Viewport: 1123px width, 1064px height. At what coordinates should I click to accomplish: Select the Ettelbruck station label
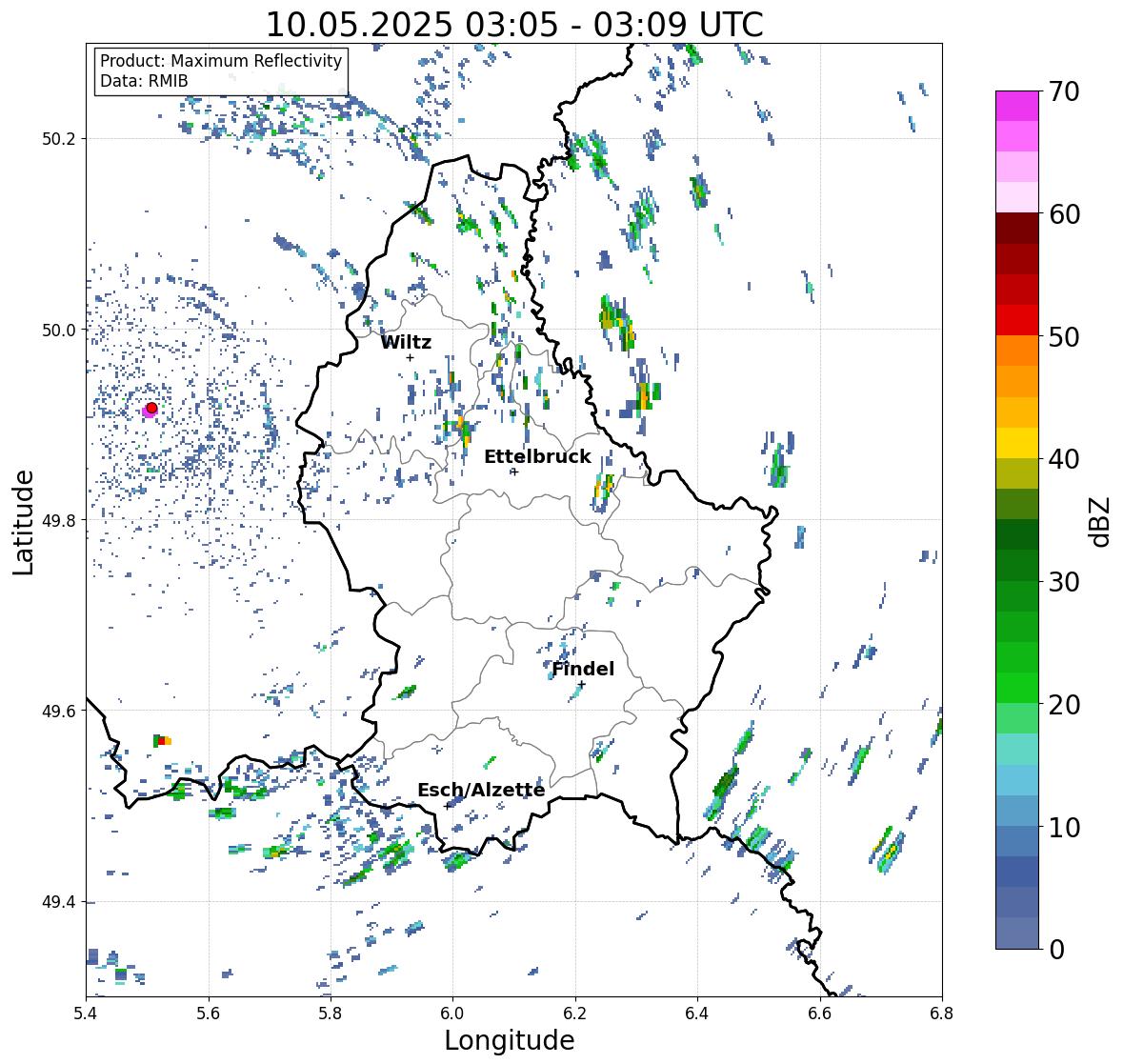point(537,456)
